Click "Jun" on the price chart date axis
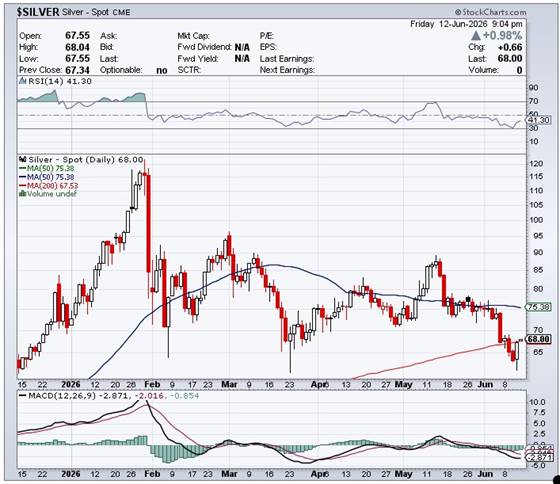 485,385
